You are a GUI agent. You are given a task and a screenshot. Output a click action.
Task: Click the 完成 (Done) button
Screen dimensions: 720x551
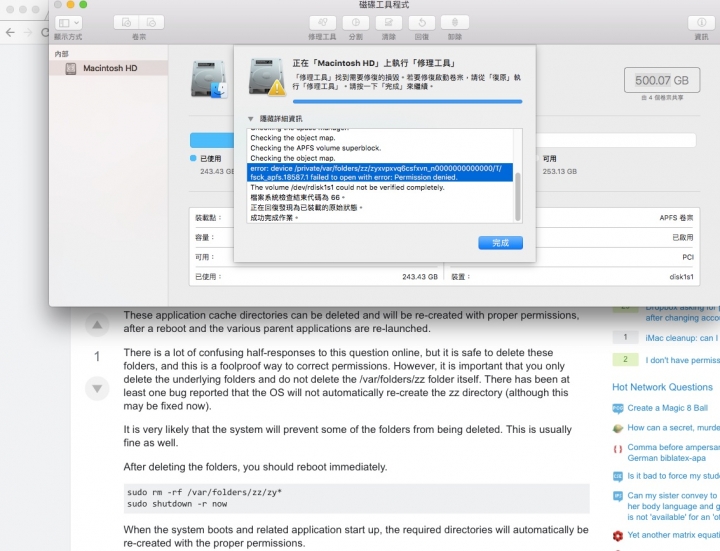pyautogui.click(x=501, y=242)
